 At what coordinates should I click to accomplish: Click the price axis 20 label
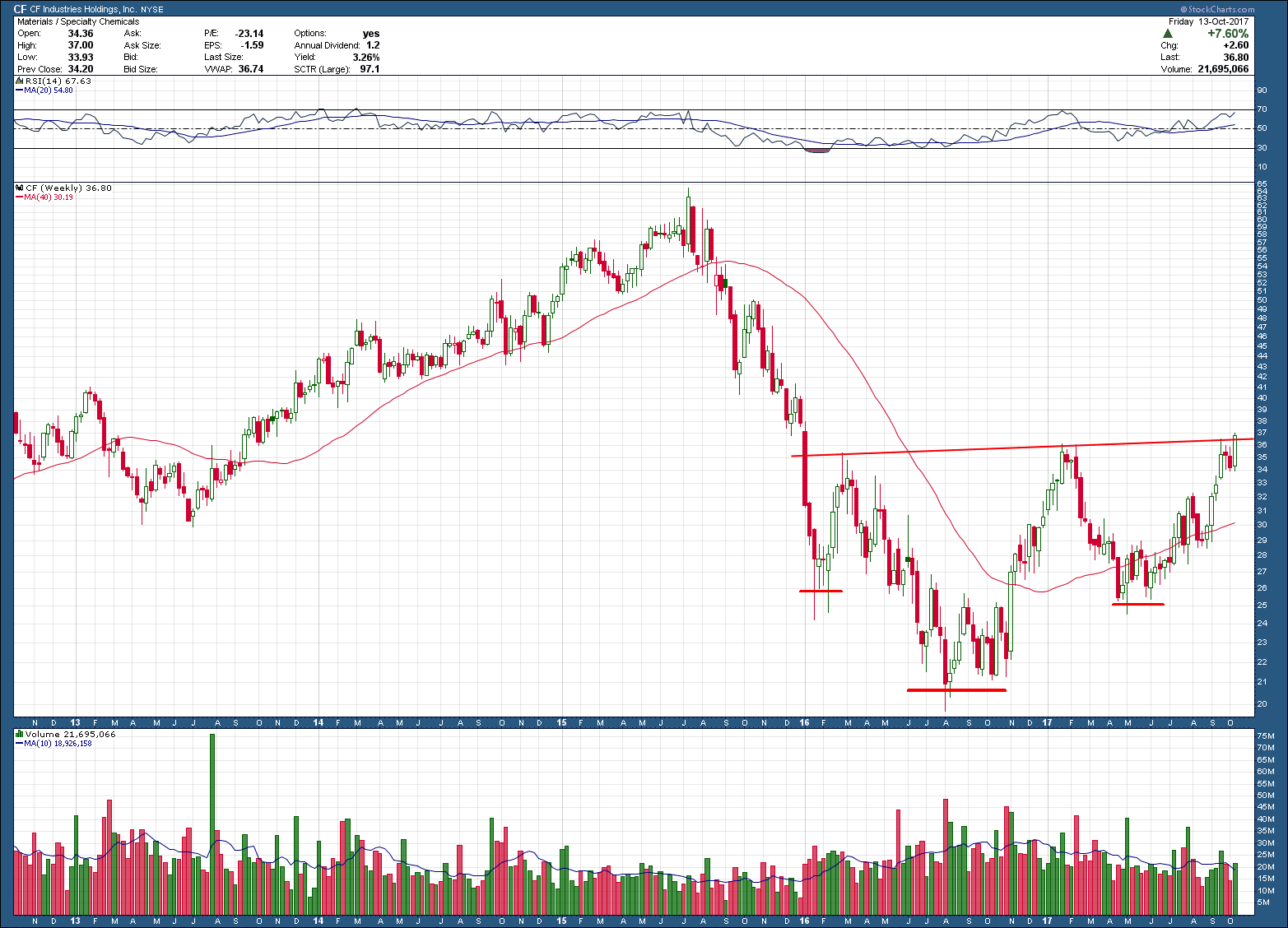pyautogui.click(x=1262, y=704)
